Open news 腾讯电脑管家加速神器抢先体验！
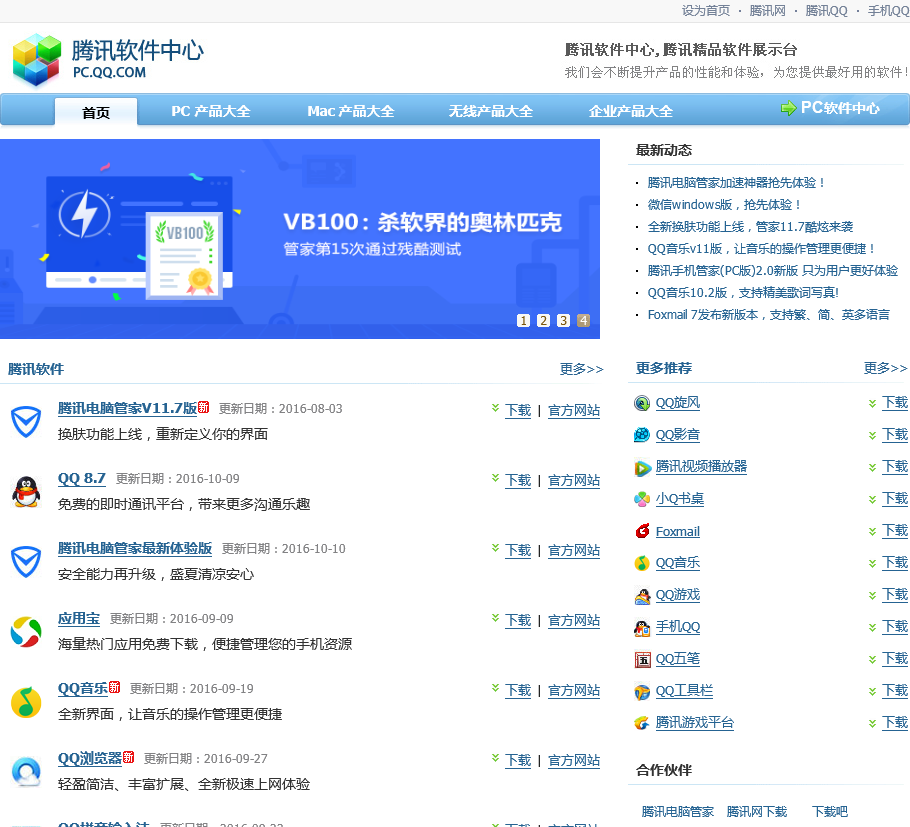Viewport: 910px width, 827px height. (736, 183)
